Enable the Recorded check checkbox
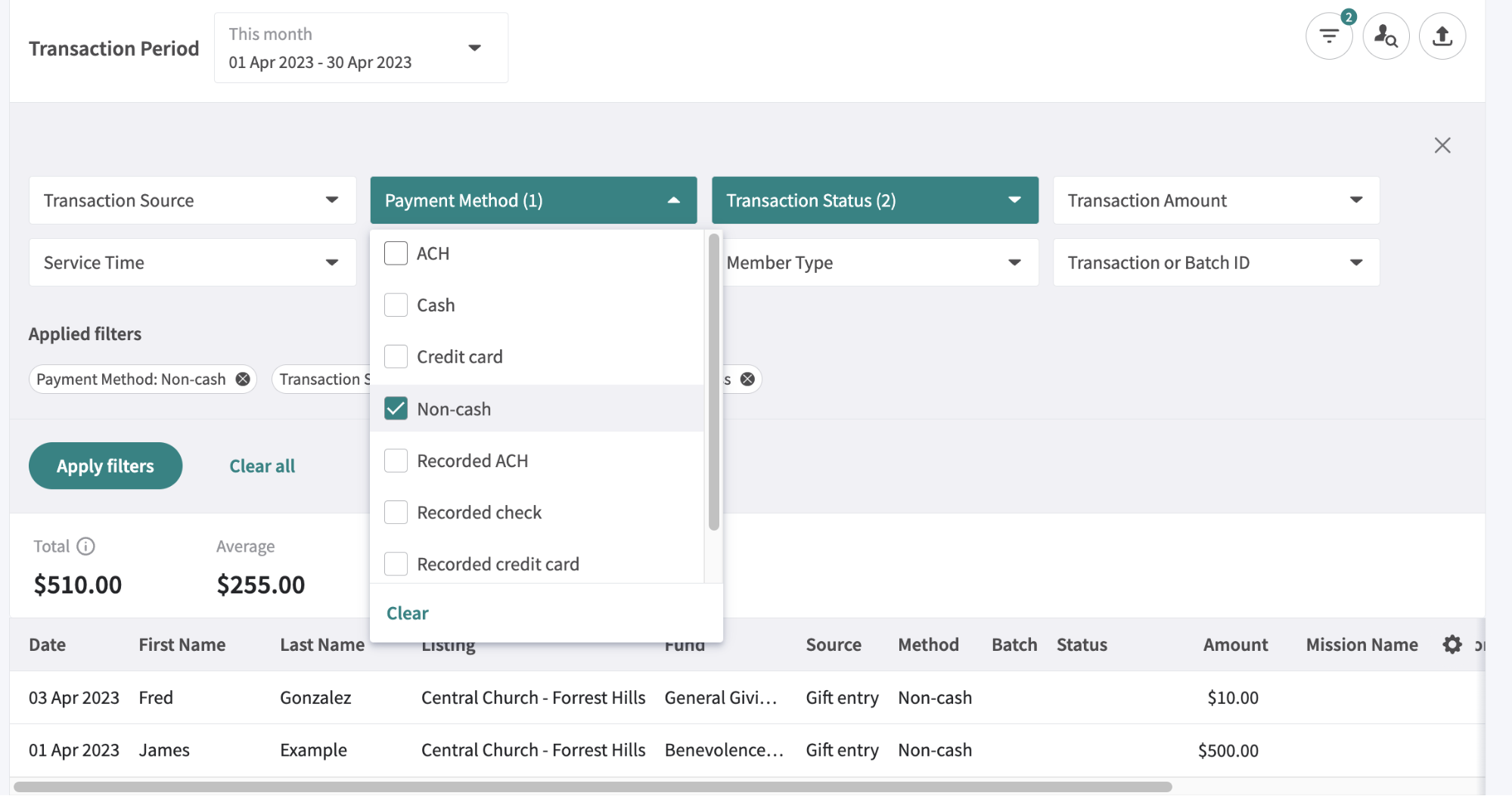This screenshot has height=796, width=1512. click(396, 513)
